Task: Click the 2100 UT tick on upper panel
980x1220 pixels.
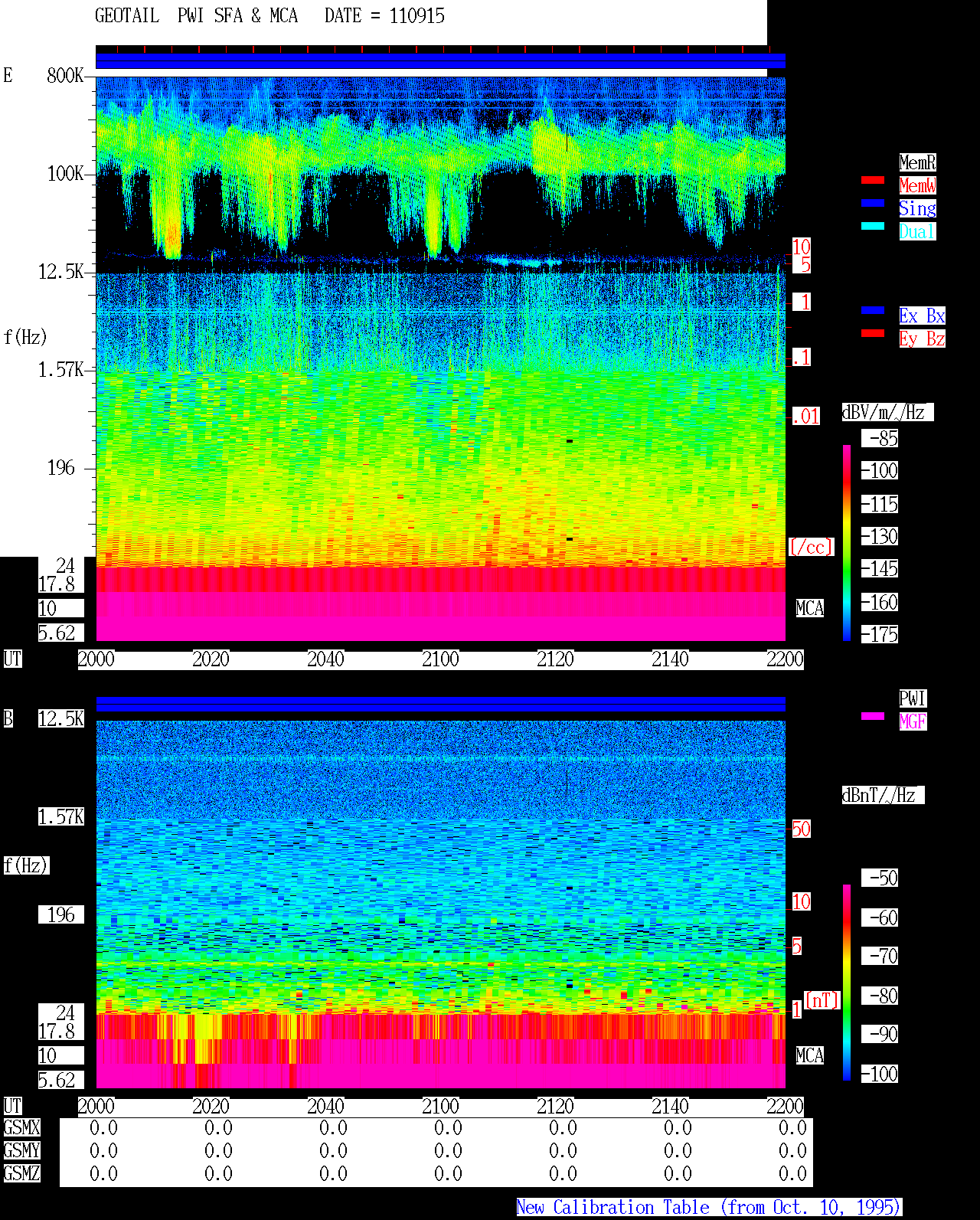Action: [440, 659]
